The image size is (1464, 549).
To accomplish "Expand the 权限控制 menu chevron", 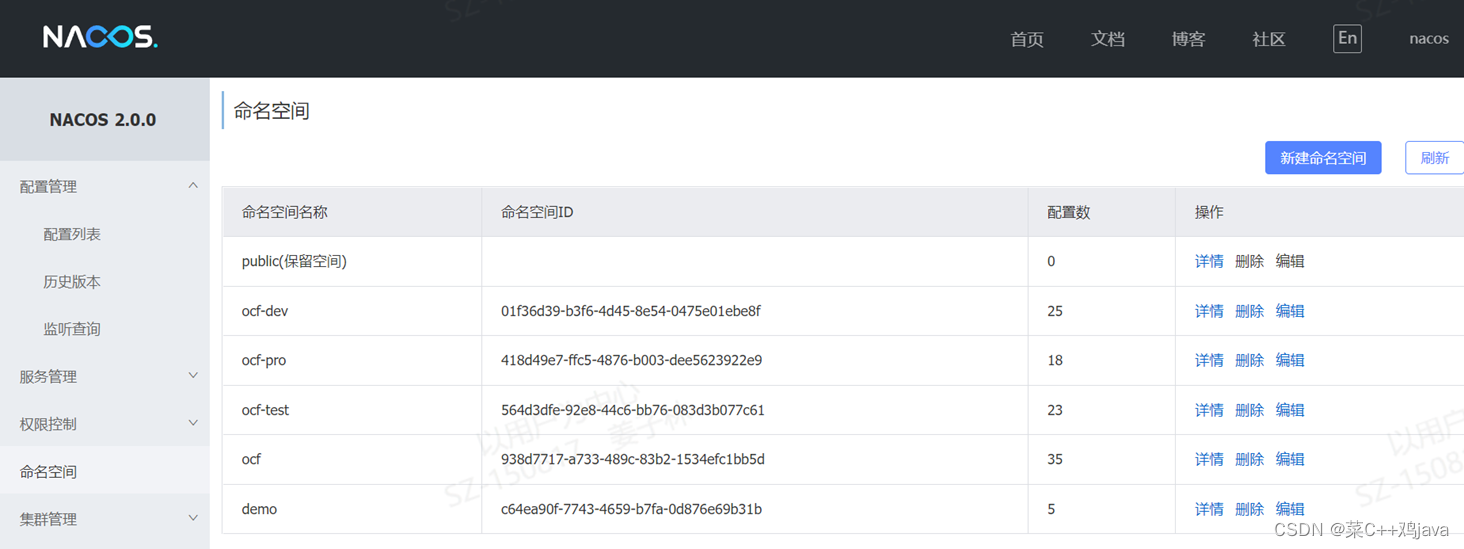I will tap(193, 423).
